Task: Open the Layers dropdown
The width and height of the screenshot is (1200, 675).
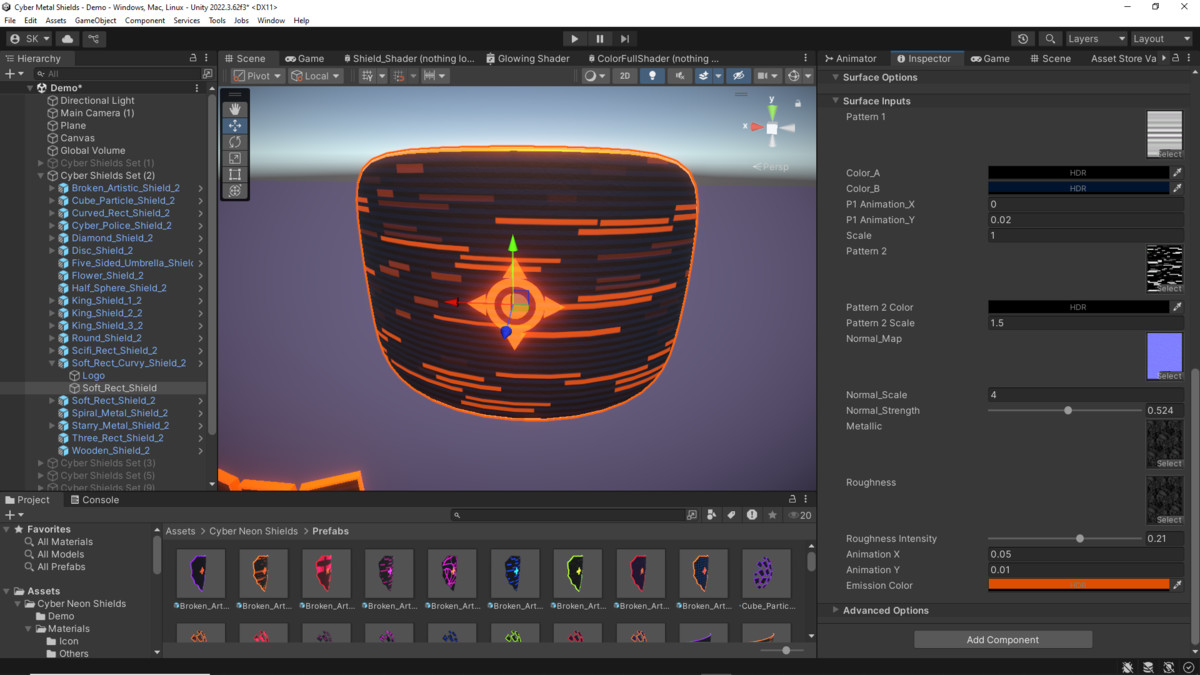Action: point(1096,38)
